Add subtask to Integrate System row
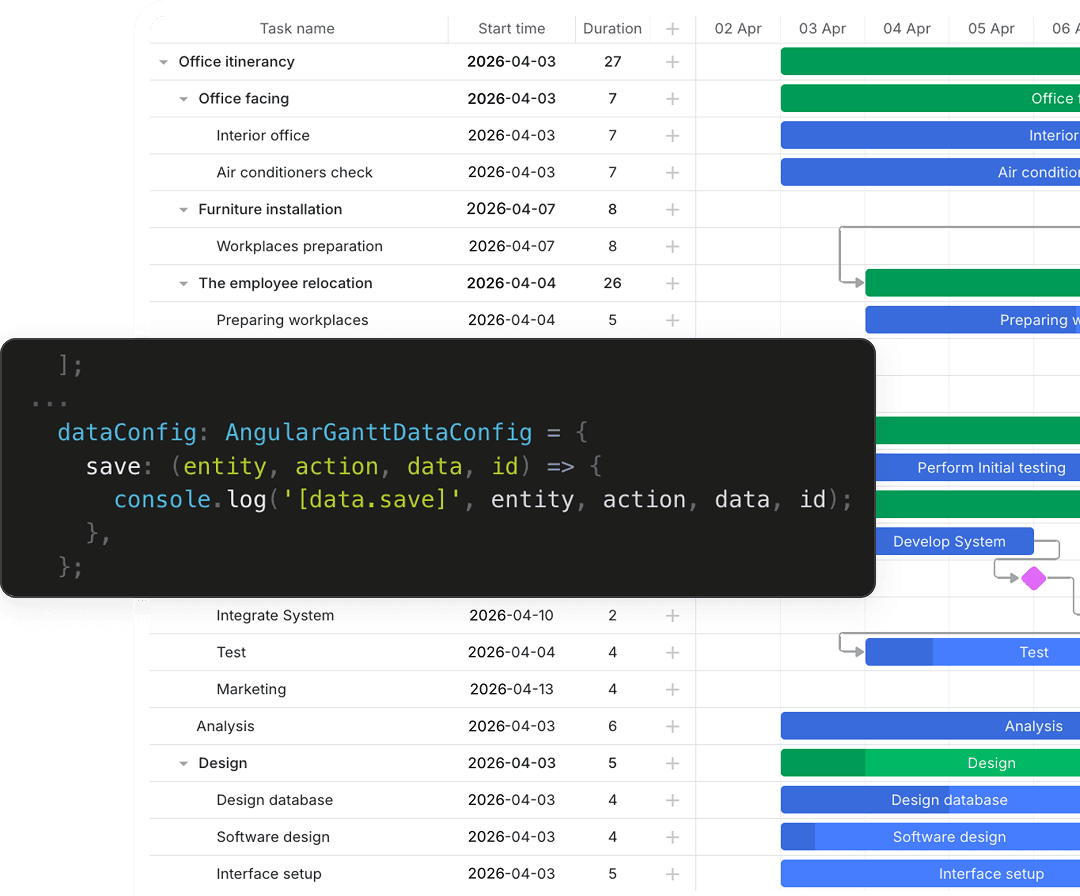This screenshot has width=1080, height=896. 672,616
